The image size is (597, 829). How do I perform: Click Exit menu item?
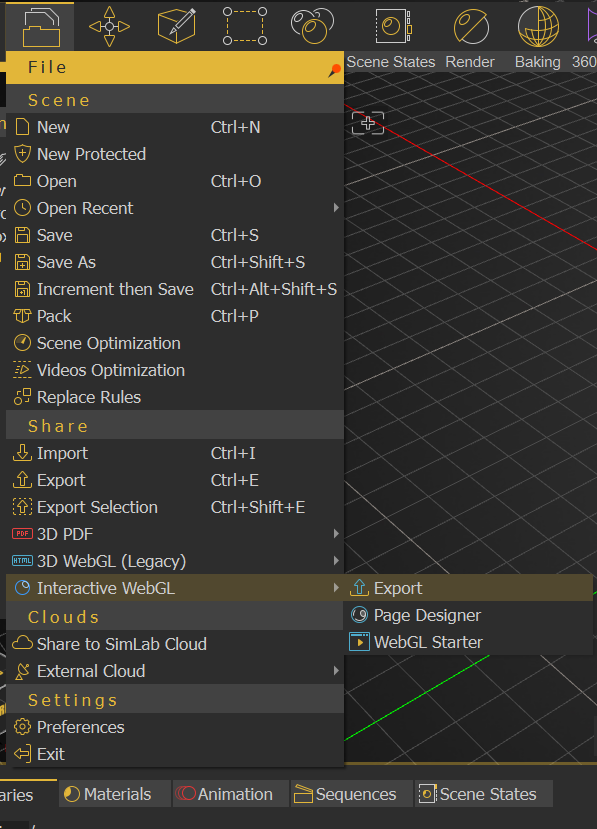(x=175, y=753)
